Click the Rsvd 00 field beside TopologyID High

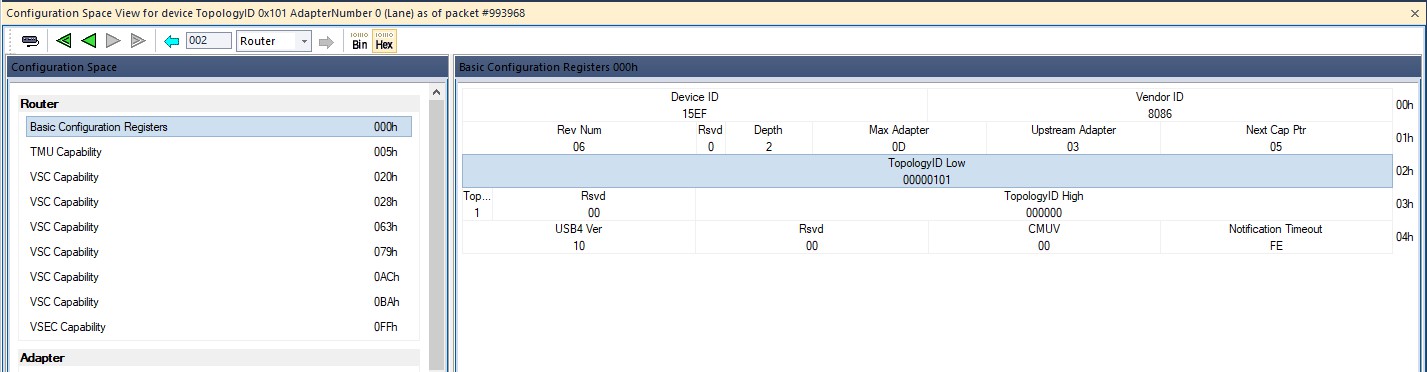click(x=594, y=204)
